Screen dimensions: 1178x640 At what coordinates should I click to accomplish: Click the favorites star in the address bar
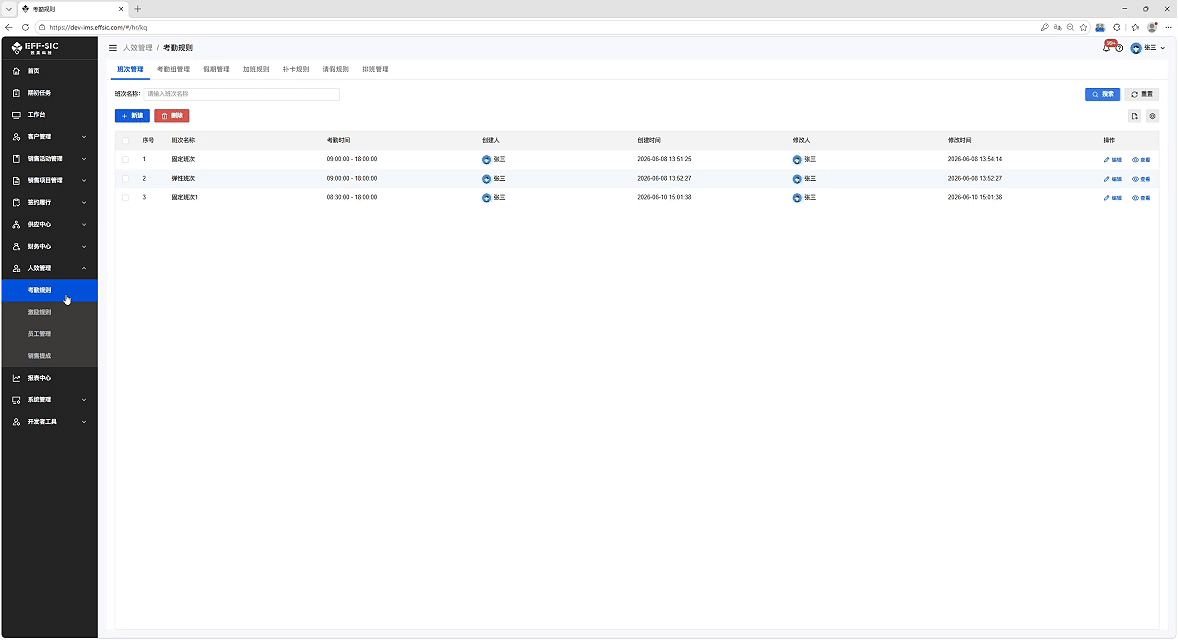pos(1083,27)
